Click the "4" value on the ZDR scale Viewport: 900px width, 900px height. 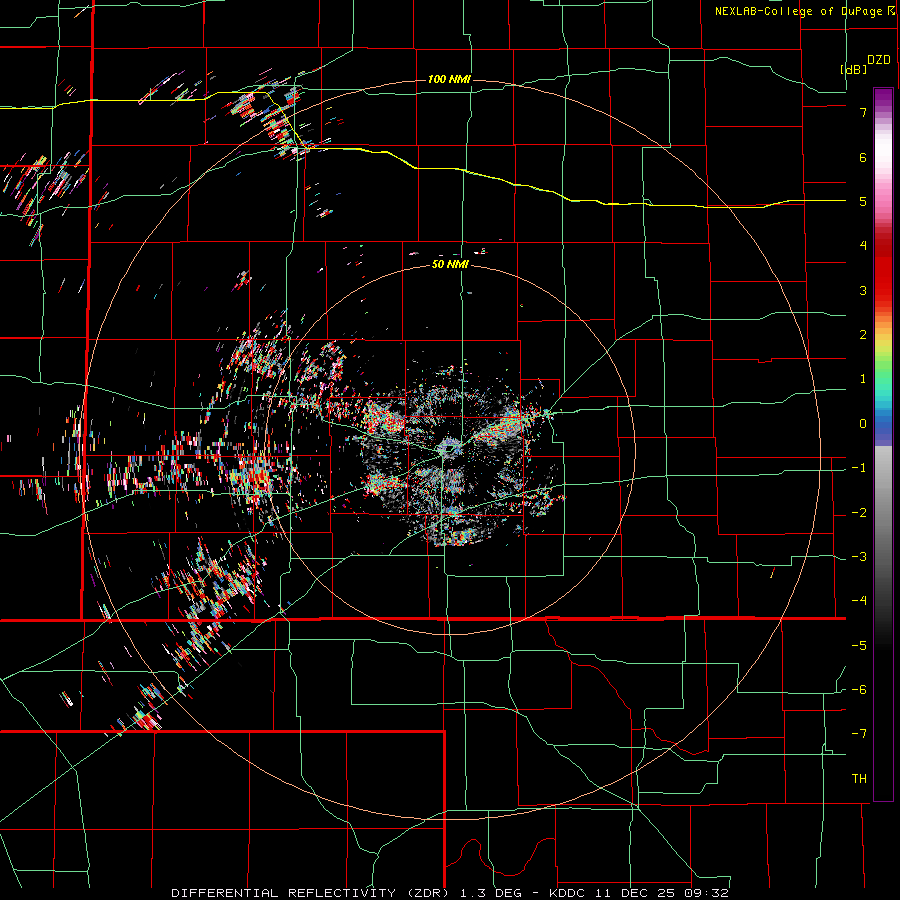click(x=863, y=246)
